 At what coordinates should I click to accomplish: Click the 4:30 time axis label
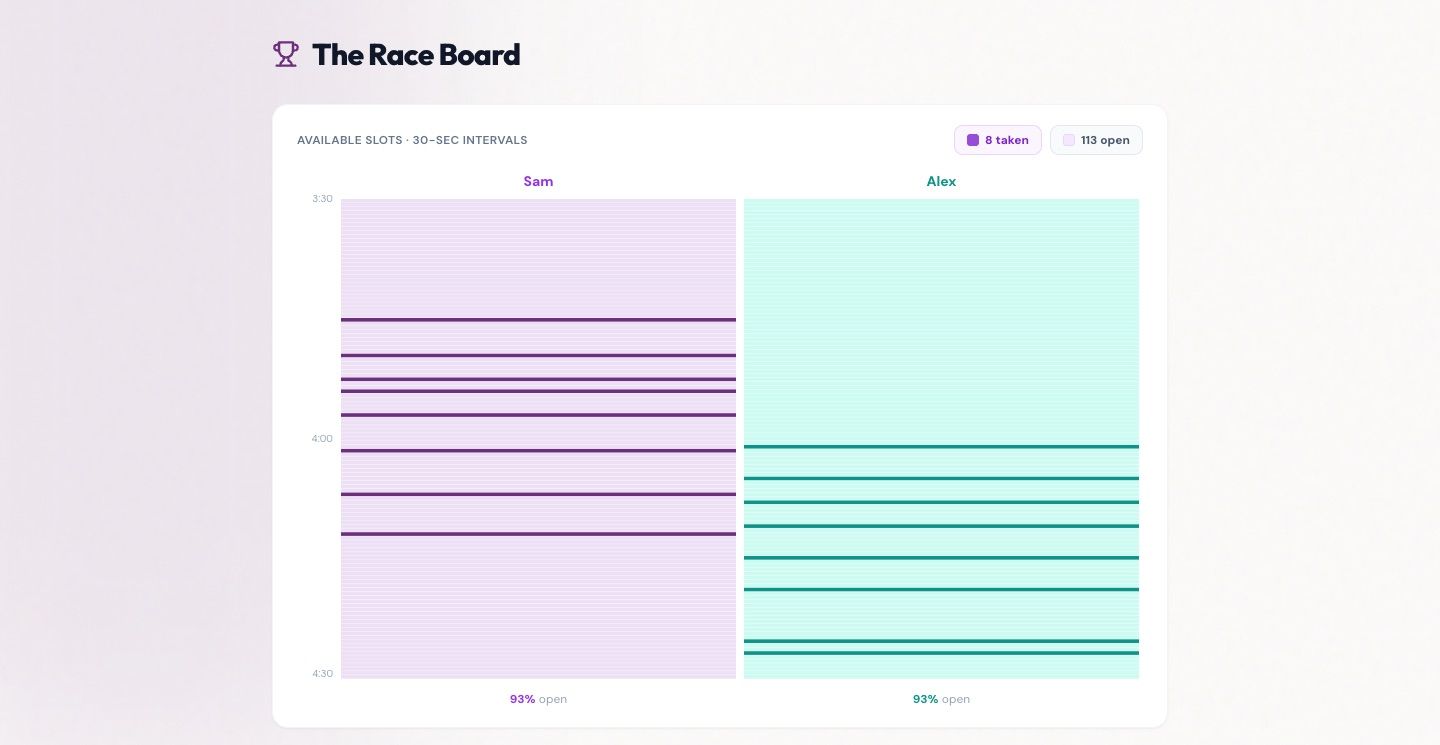pyautogui.click(x=322, y=674)
